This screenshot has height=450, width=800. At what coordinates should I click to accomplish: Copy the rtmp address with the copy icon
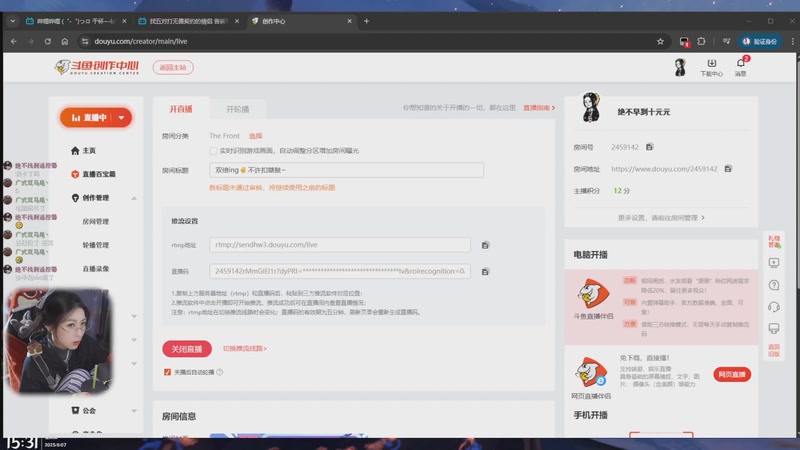click(485, 245)
